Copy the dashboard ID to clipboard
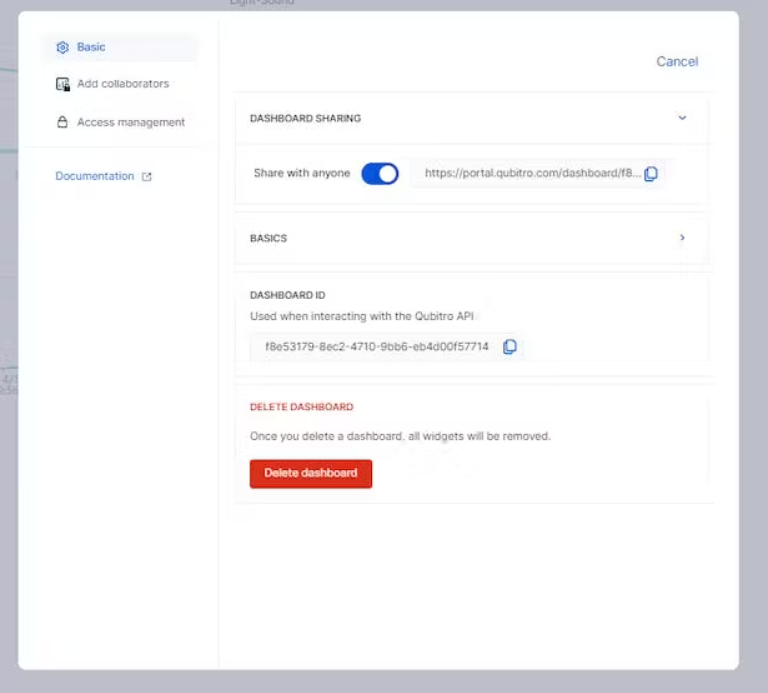The image size is (768, 693). pos(510,347)
